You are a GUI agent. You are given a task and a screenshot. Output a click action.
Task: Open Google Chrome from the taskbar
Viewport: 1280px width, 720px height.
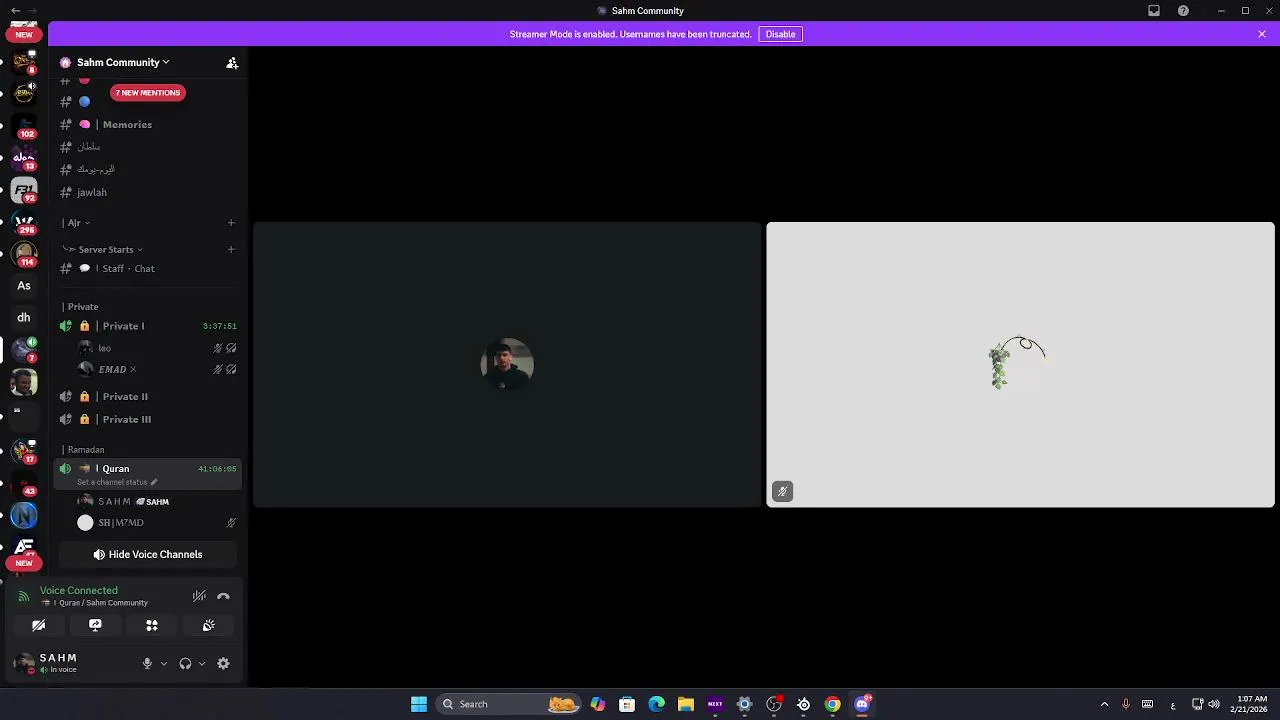coord(832,704)
